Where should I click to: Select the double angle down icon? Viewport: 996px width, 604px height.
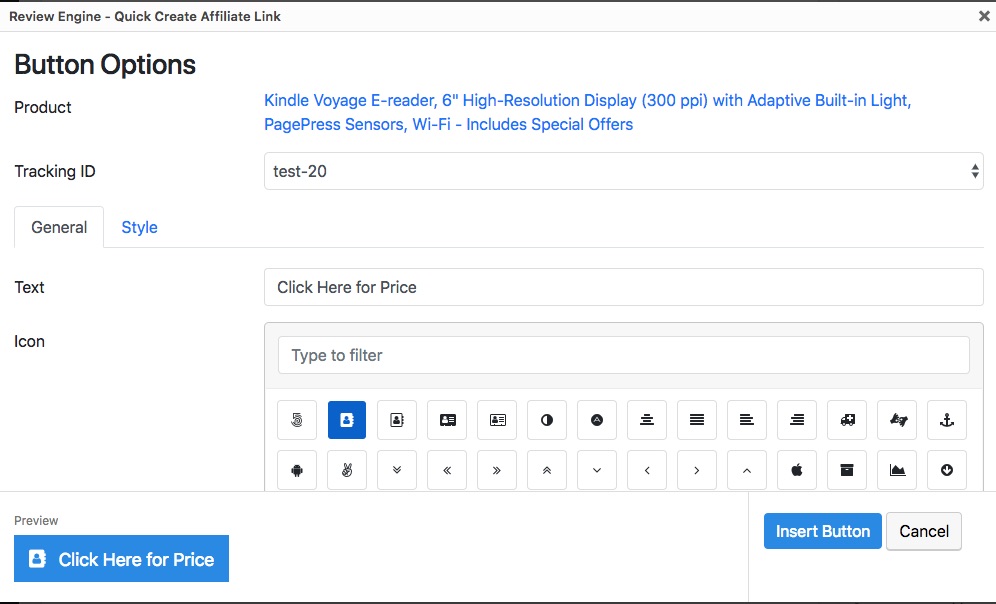pyautogui.click(x=397, y=470)
